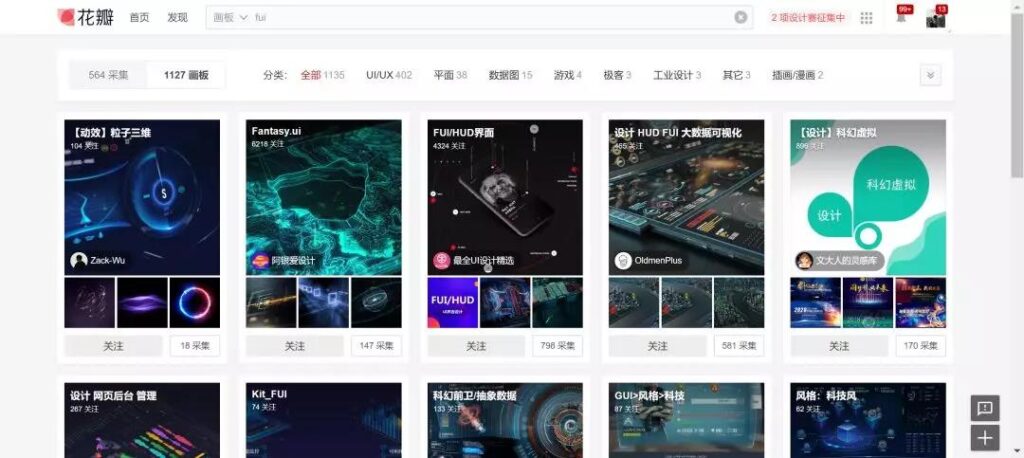Open Zack-Wu's avatar icon
This screenshot has height=458, width=1024.
[79, 260]
